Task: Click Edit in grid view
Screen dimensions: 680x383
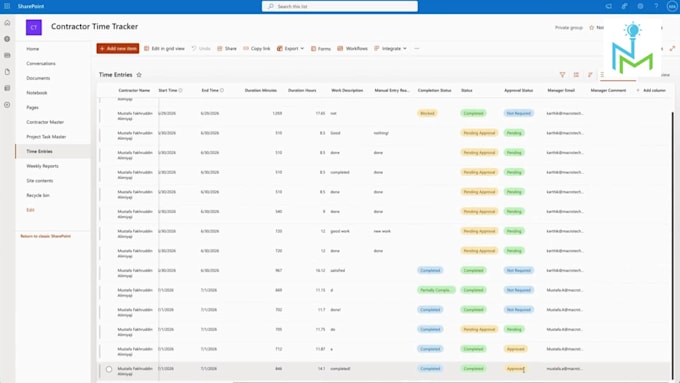Action: [164, 49]
